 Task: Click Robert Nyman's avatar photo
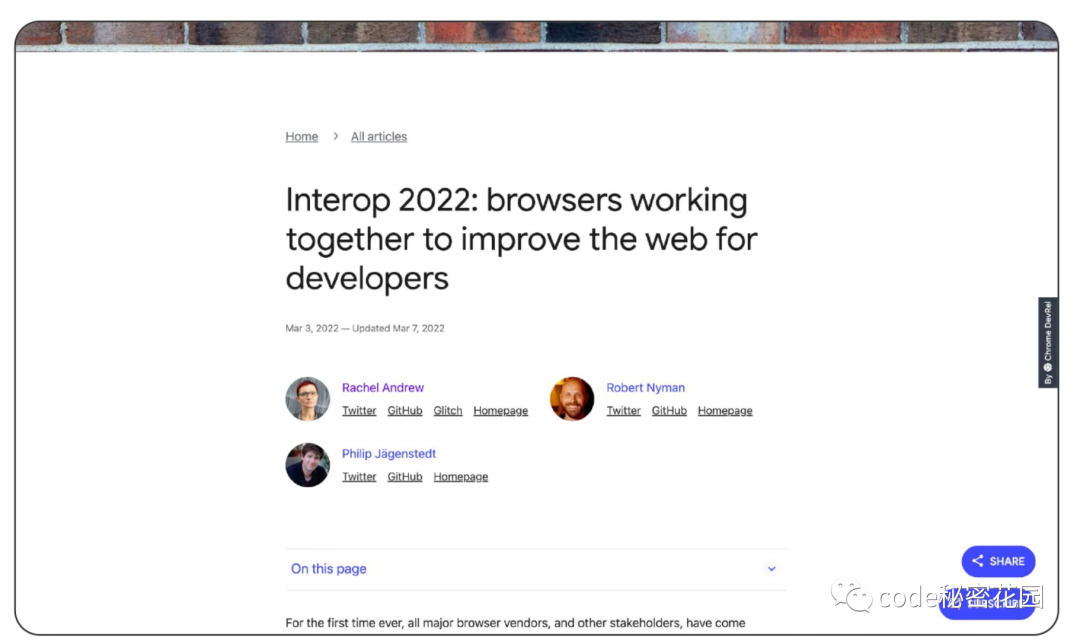(x=572, y=399)
